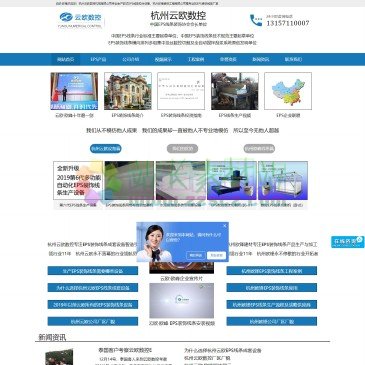Image resolution: width=365 pixels, height=365 pixels.
Task: Open the EPS产品 navigation menu item
Action: point(98,59)
